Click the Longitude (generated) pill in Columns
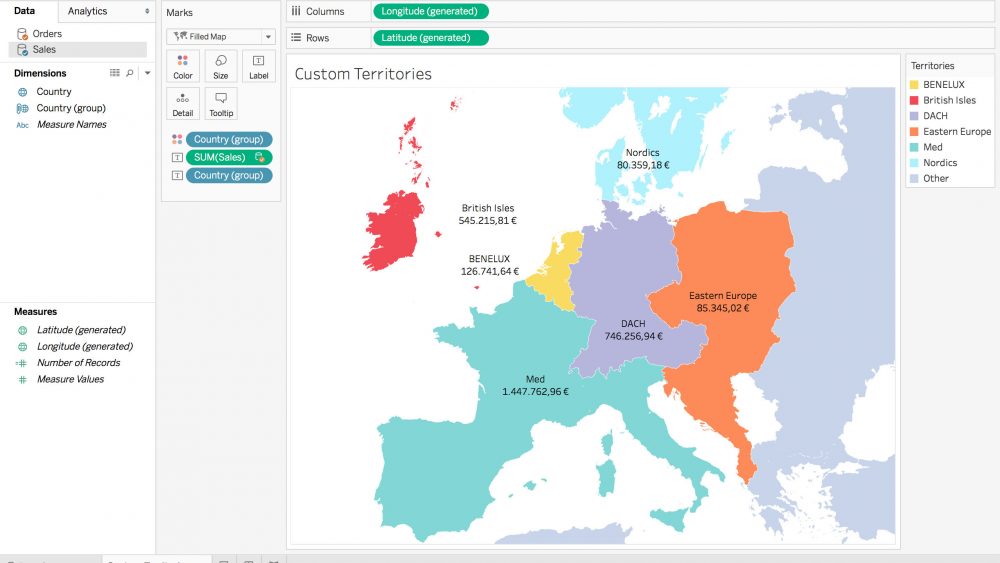This screenshot has width=1000, height=563. point(431,12)
